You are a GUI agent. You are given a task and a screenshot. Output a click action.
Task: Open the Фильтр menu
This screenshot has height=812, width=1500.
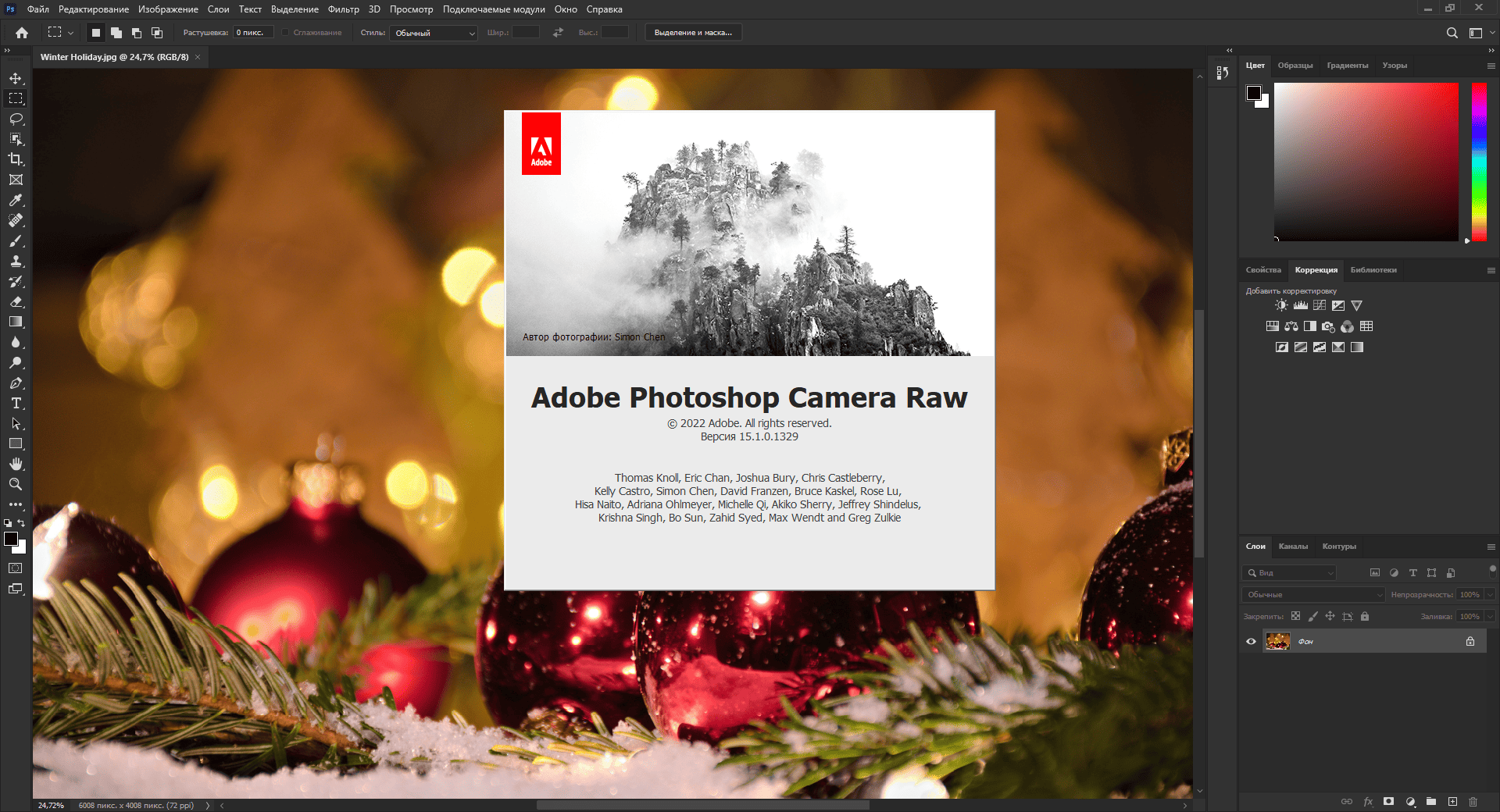(344, 9)
